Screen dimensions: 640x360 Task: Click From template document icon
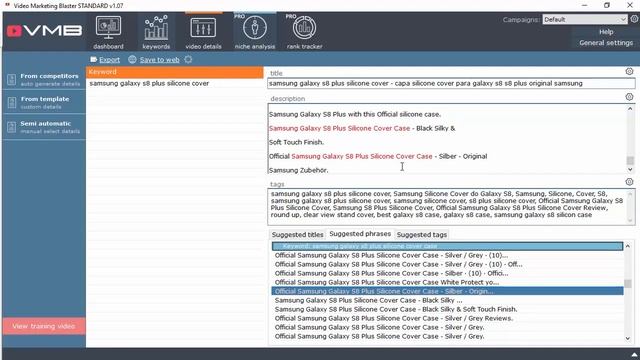click(11, 102)
